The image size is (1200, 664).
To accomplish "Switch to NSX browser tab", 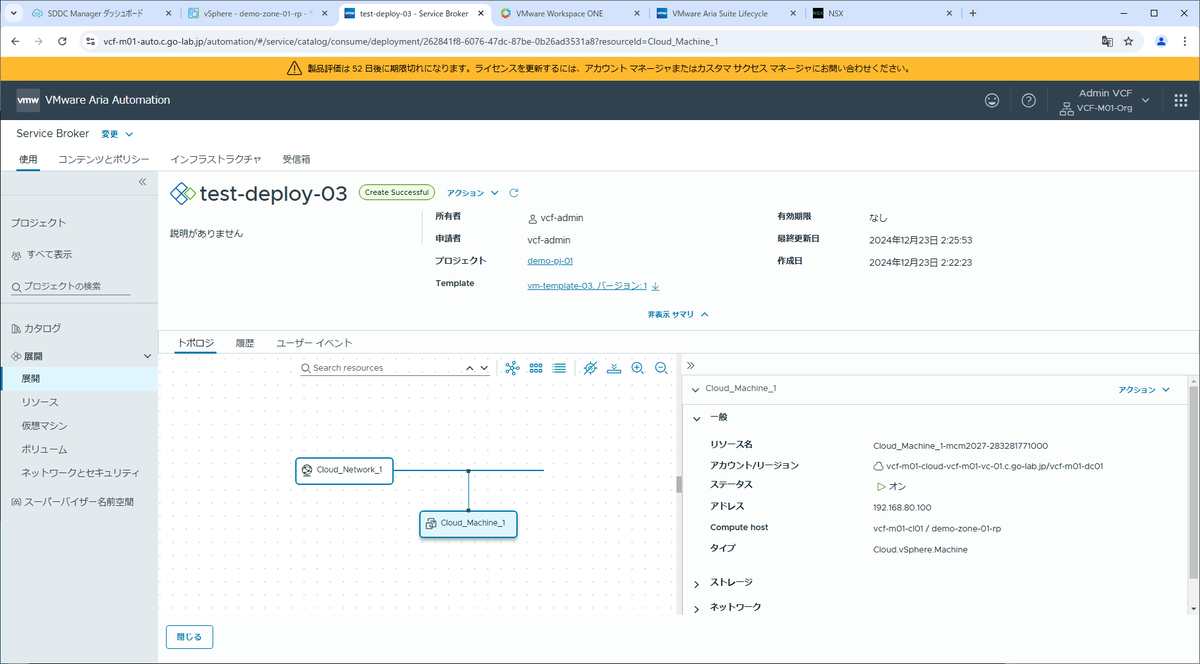I will tap(880, 13).
